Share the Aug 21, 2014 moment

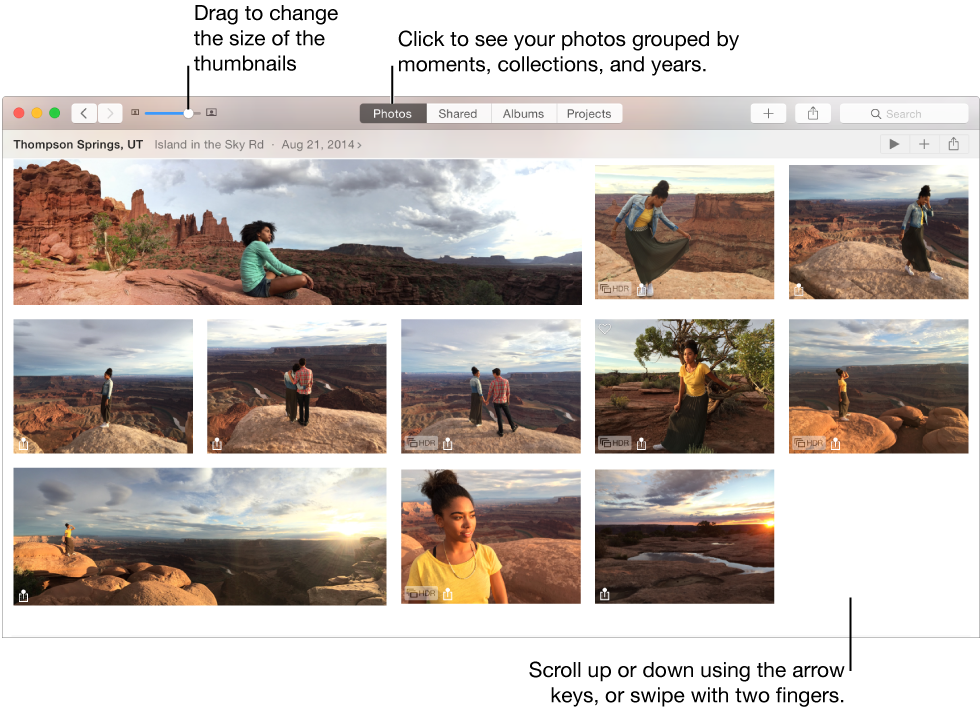click(x=953, y=144)
